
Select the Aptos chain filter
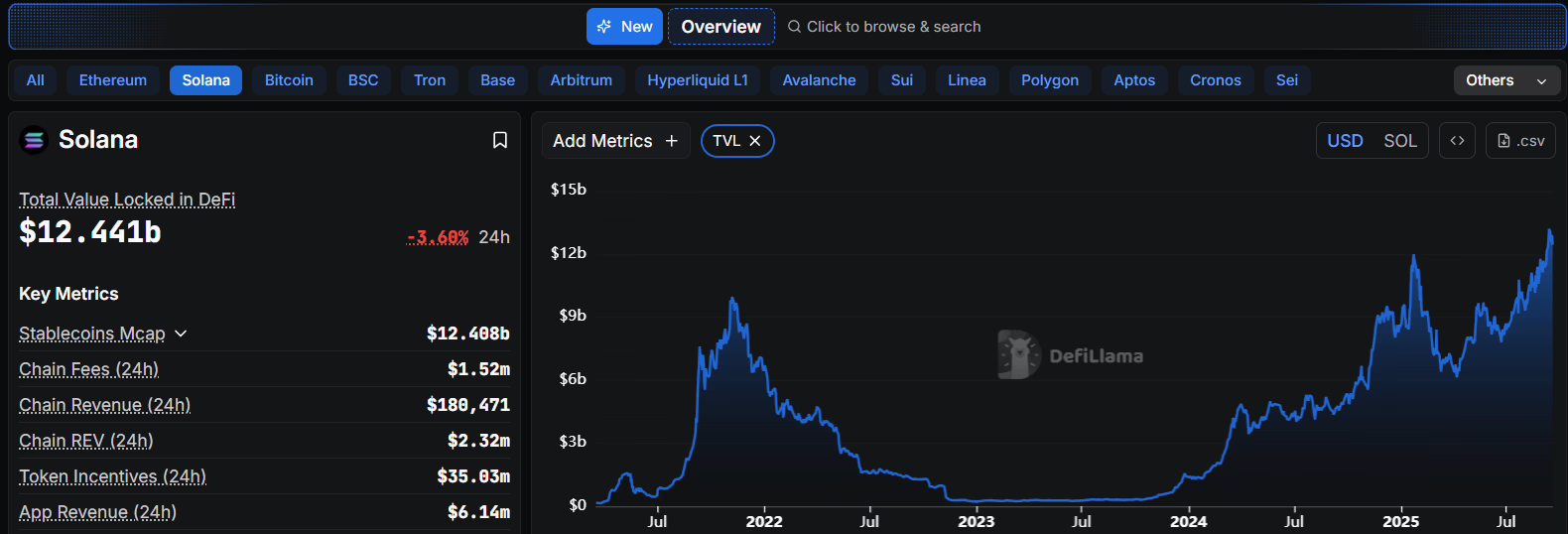pyautogui.click(x=1134, y=80)
